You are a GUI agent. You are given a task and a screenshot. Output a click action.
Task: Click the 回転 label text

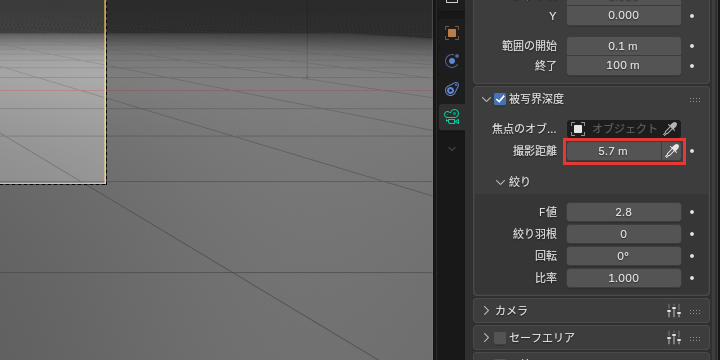(x=546, y=256)
